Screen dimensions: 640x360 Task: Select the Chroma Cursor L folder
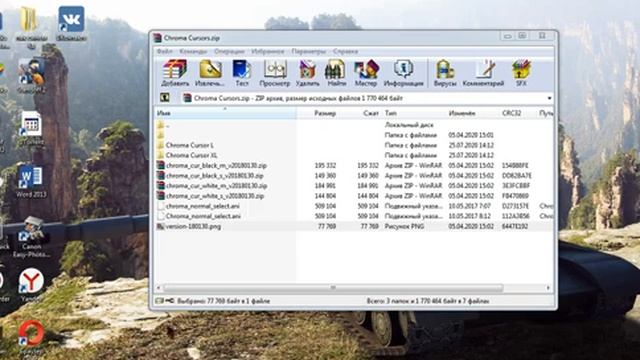(x=189, y=145)
